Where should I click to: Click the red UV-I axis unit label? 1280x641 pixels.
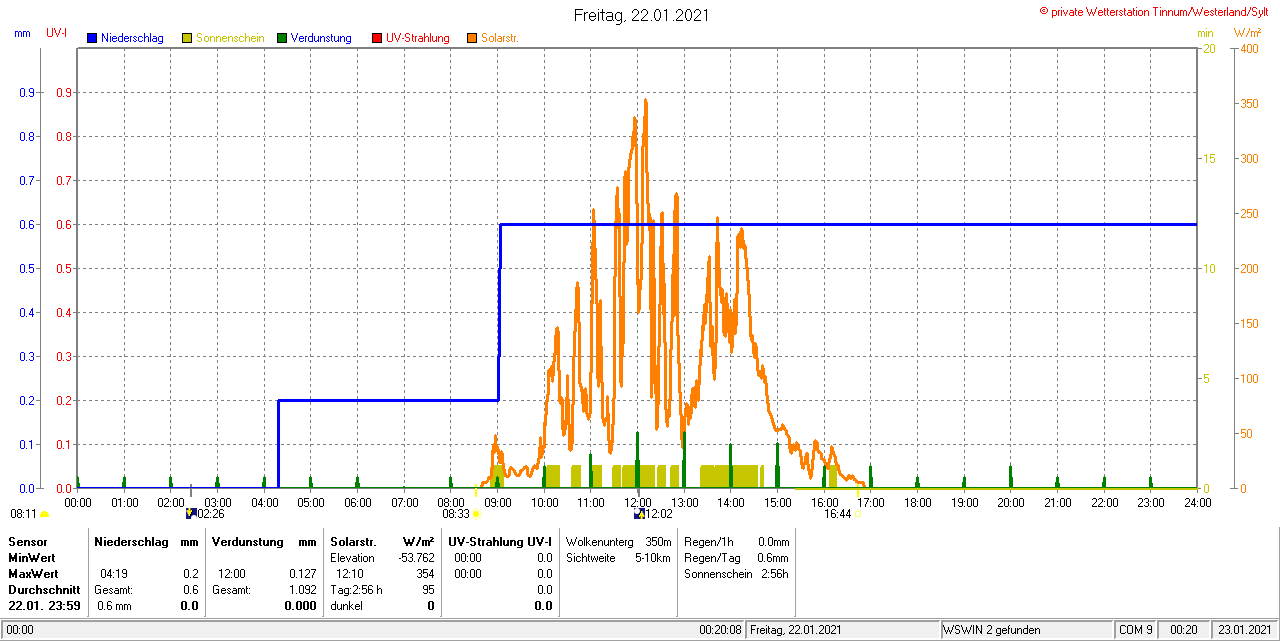point(57,33)
